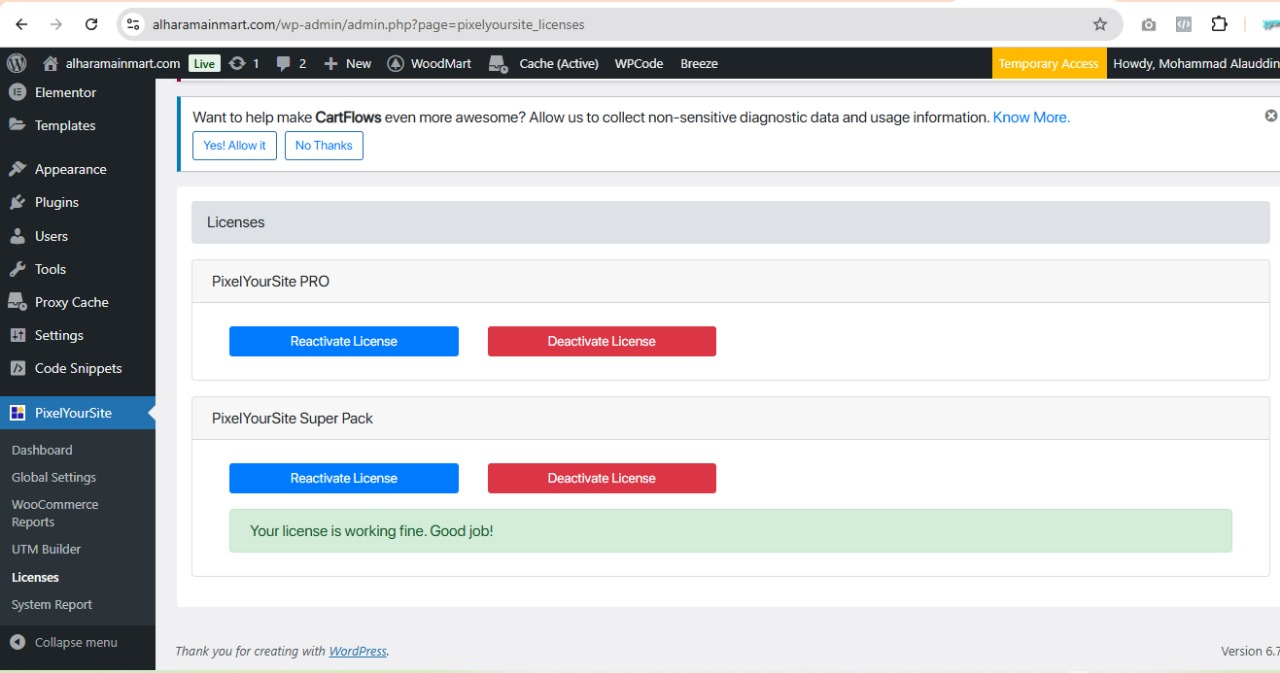Image resolution: width=1280 pixels, height=673 pixels.
Task: Deactivate the PixelYourSite Super Pack license
Action: (x=601, y=478)
